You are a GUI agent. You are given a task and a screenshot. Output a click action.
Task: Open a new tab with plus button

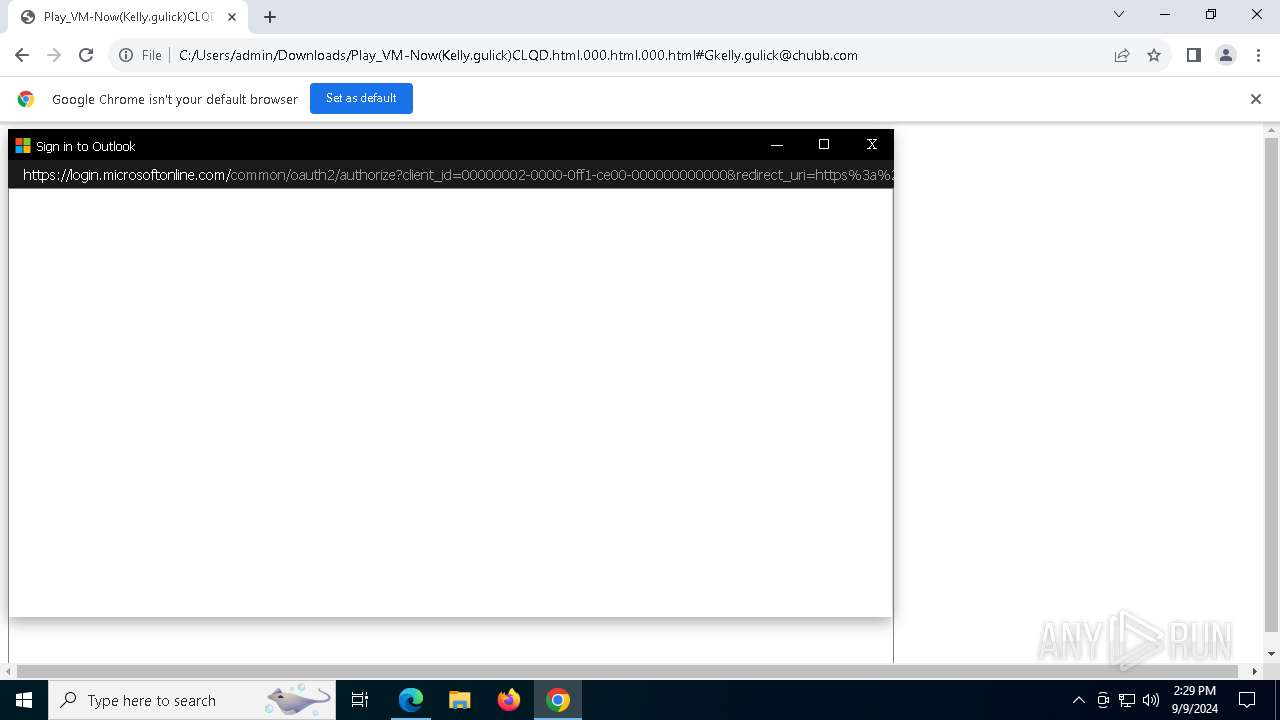[270, 17]
